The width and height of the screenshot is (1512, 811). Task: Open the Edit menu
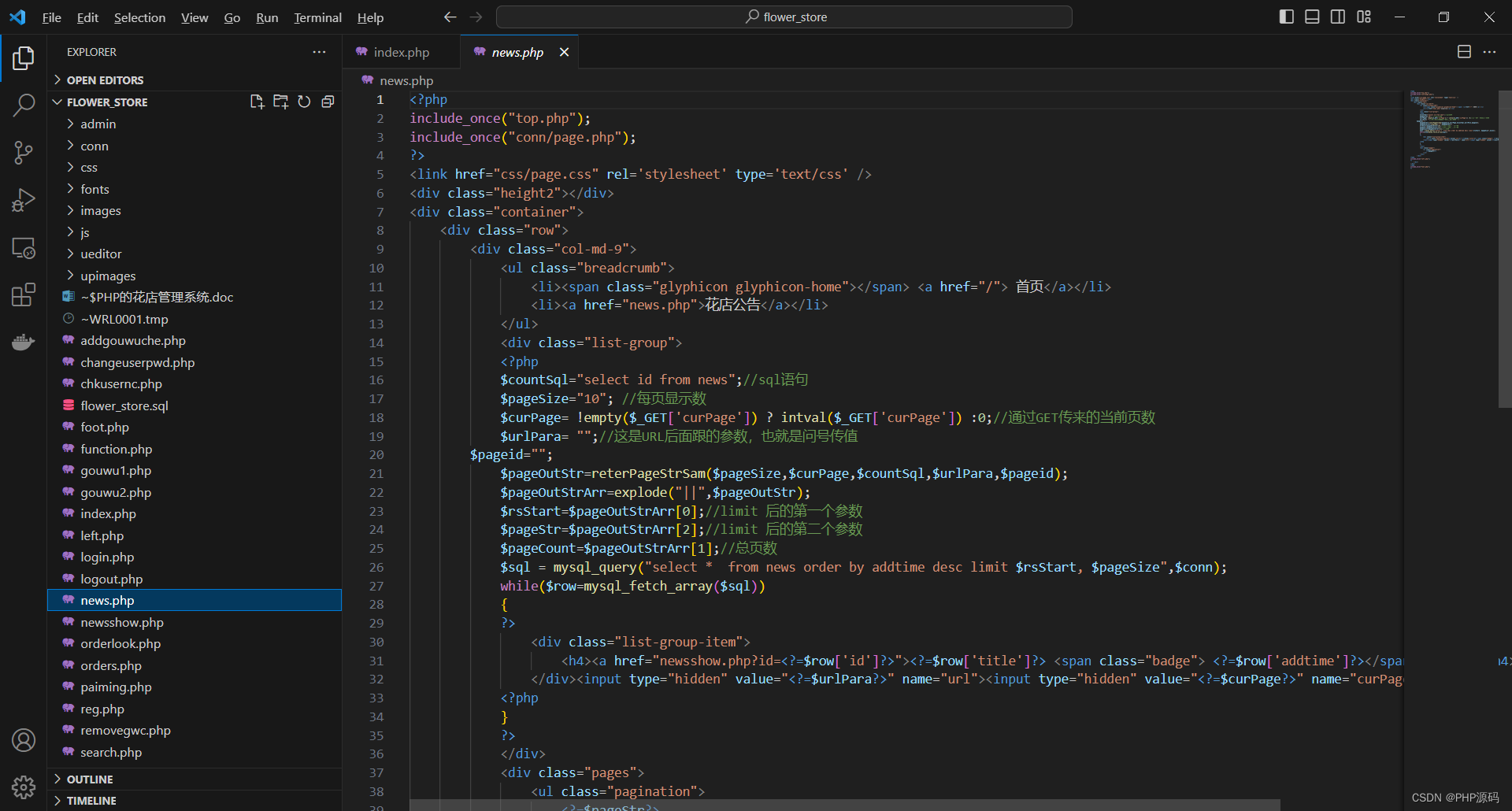pyautogui.click(x=87, y=17)
